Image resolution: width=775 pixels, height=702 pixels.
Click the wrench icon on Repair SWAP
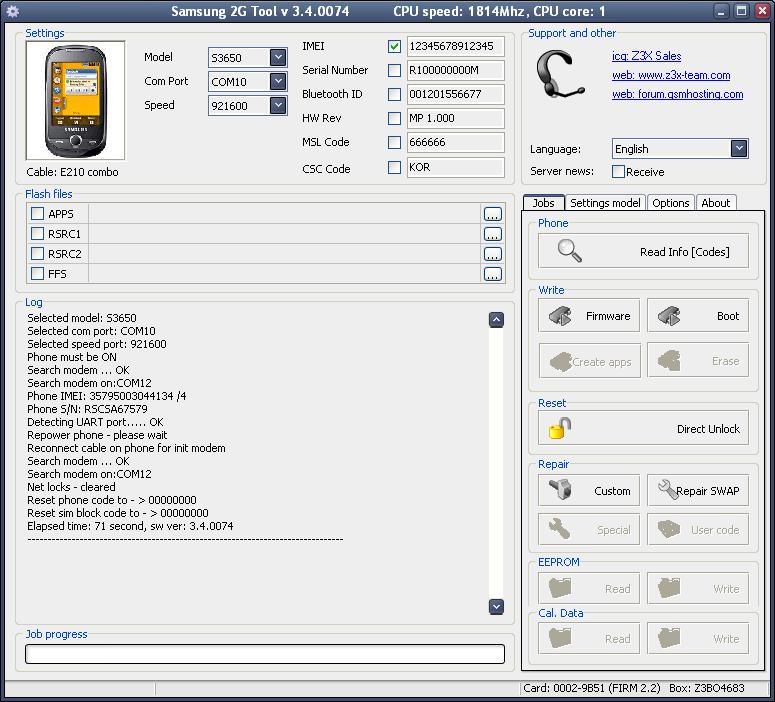pos(668,489)
